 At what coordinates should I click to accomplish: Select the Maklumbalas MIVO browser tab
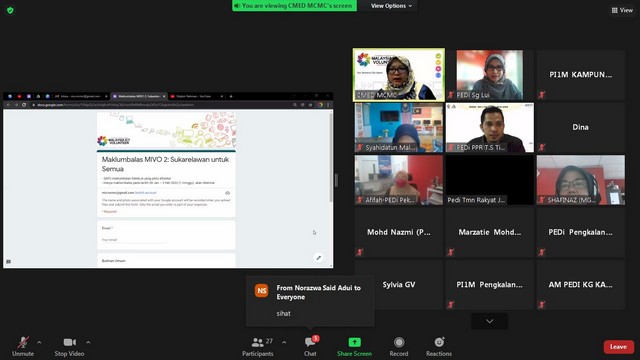coord(139,96)
